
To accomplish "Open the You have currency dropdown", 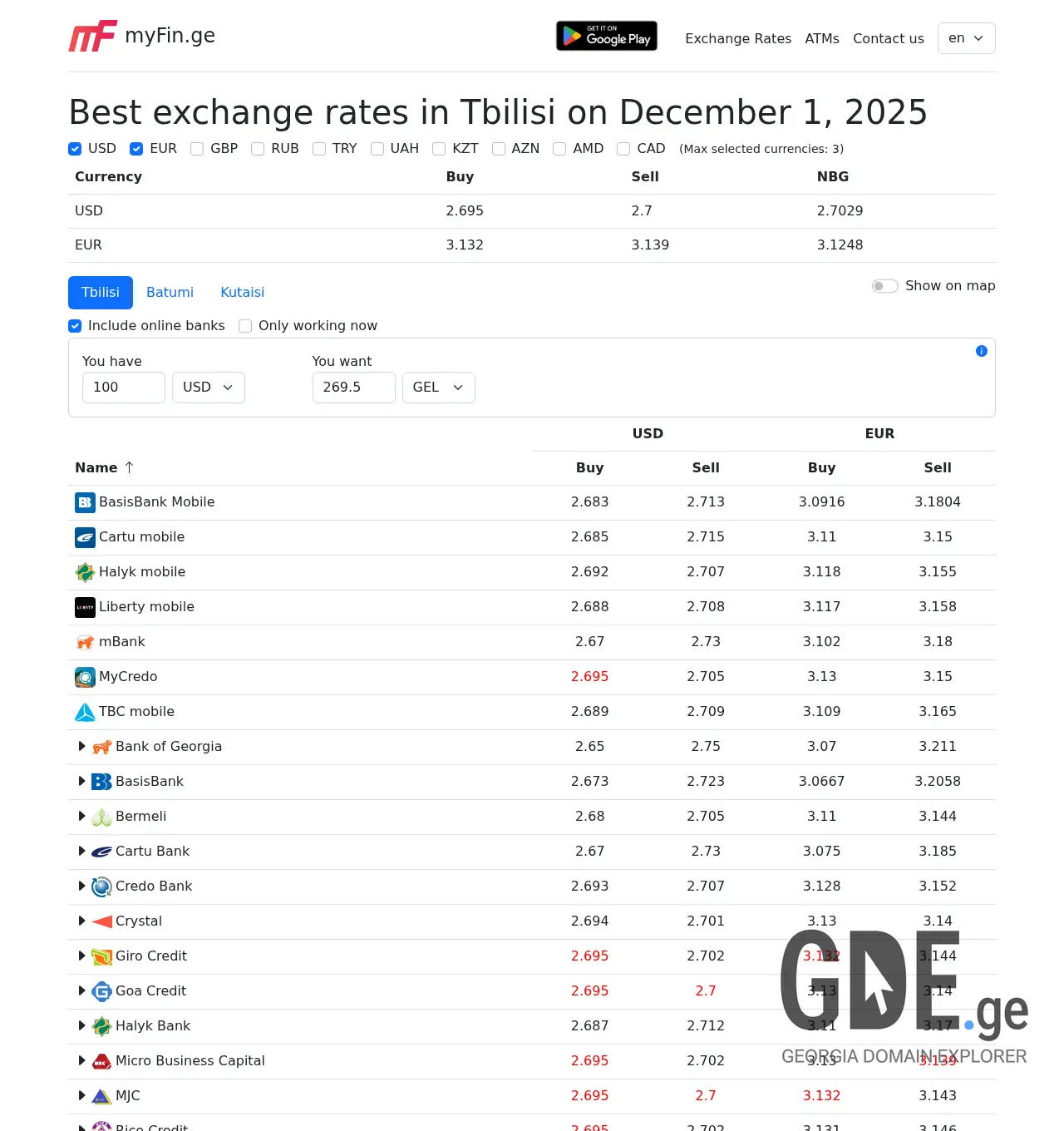I will click(208, 388).
